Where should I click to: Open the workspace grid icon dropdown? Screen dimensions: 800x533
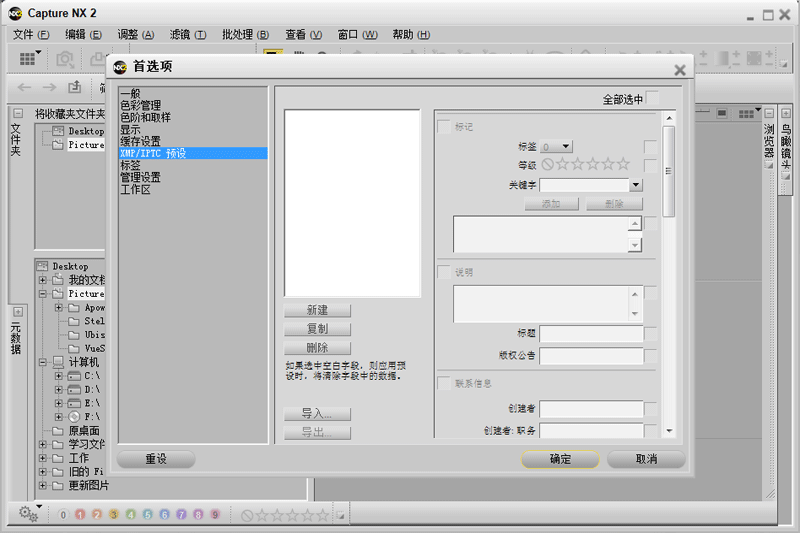click(x=30, y=58)
